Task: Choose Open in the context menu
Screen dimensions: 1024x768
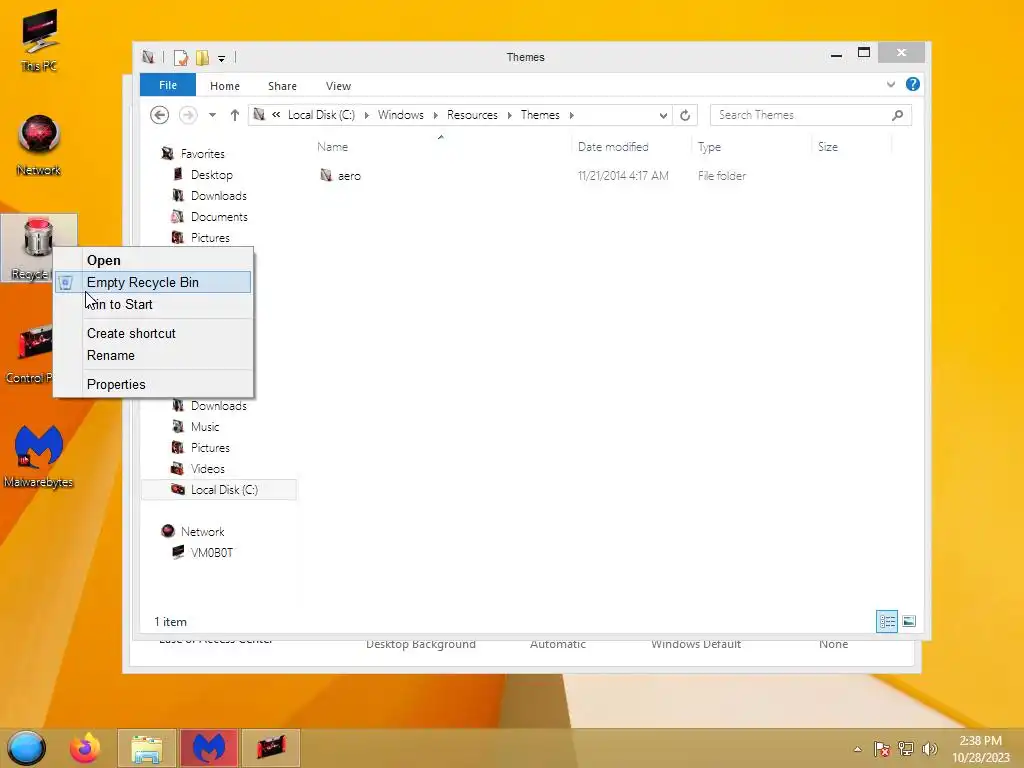Action: pyautogui.click(x=153, y=260)
